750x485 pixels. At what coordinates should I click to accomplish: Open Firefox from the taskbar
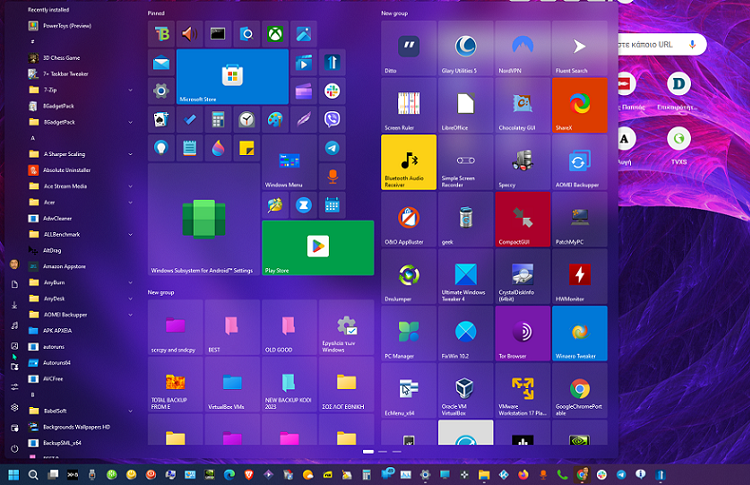523,474
